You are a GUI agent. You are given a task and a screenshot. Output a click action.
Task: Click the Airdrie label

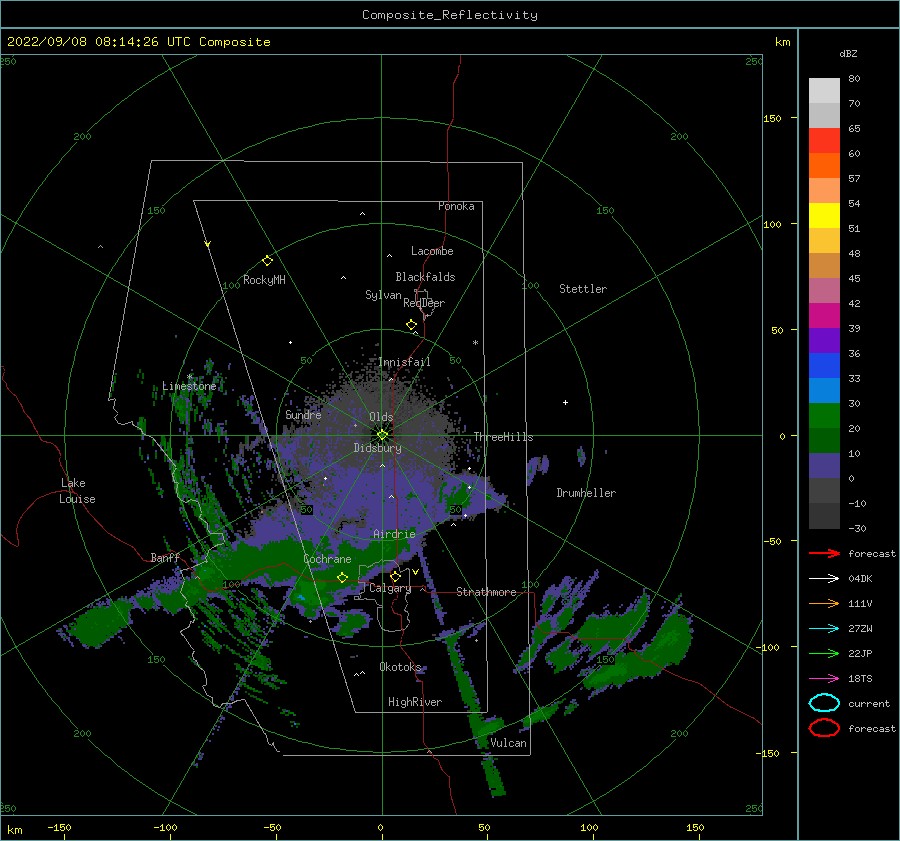click(394, 534)
